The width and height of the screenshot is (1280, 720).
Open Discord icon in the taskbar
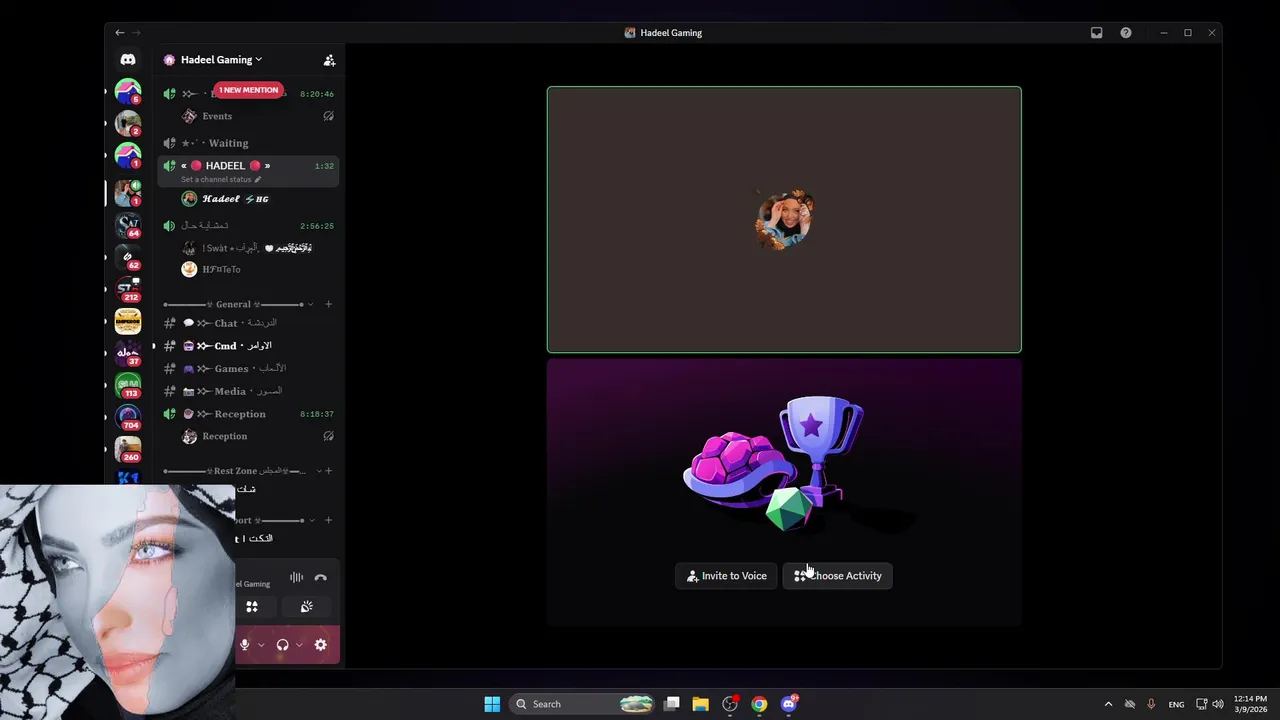(x=789, y=704)
